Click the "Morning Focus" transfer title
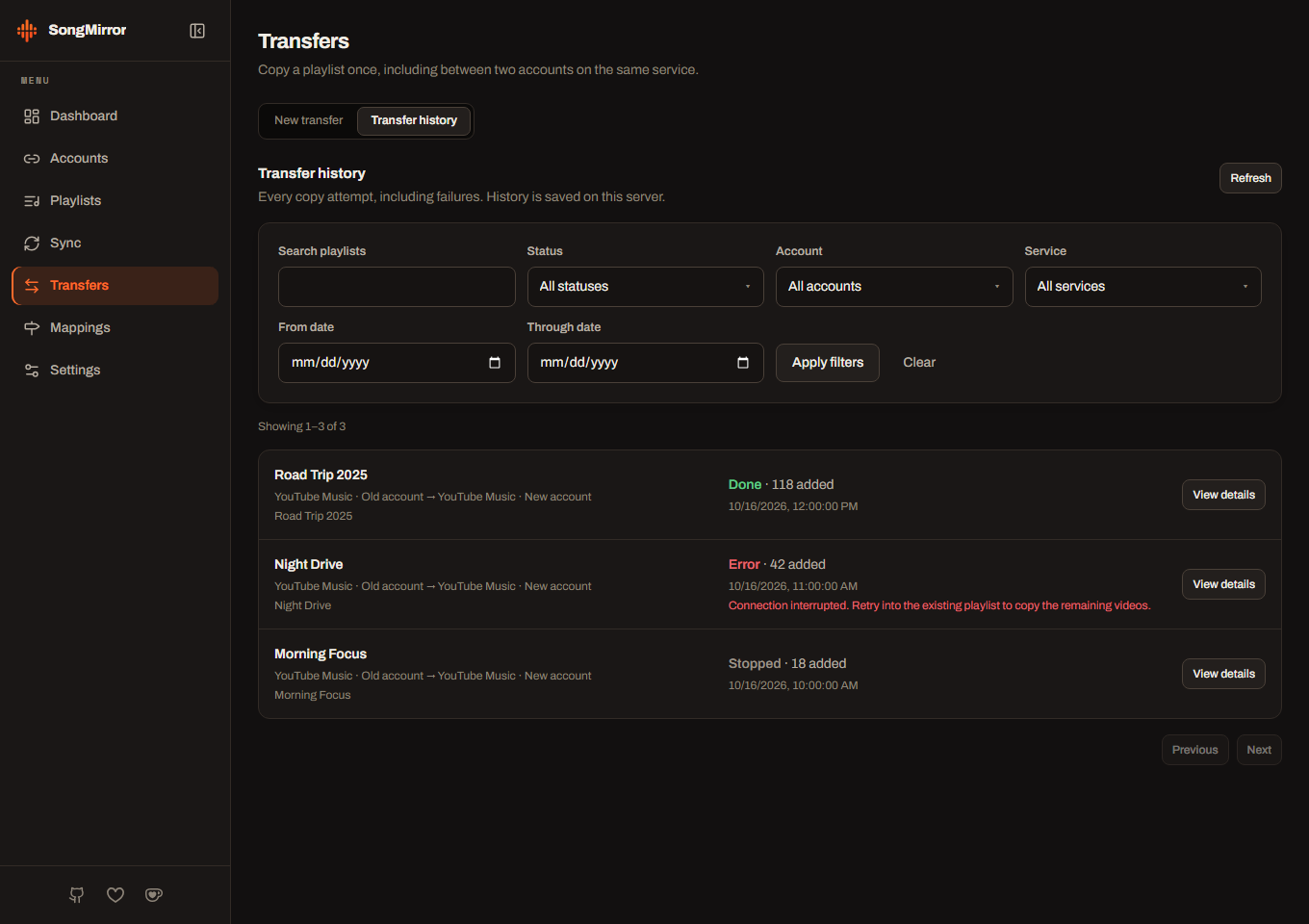Image resolution: width=1309 pixels, height=924 pixels. pyautogui.click(x=321, y=654)
